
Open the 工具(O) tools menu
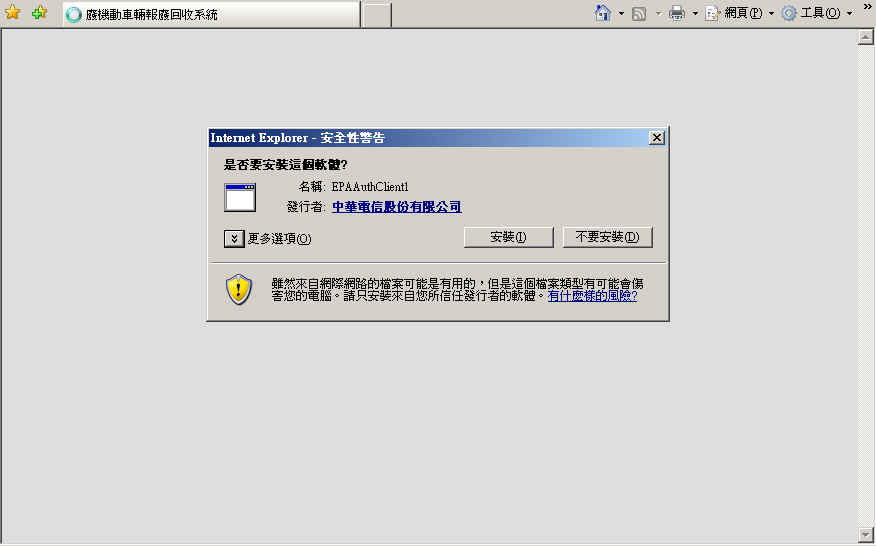pyautogui.click(x=817, y=13)
